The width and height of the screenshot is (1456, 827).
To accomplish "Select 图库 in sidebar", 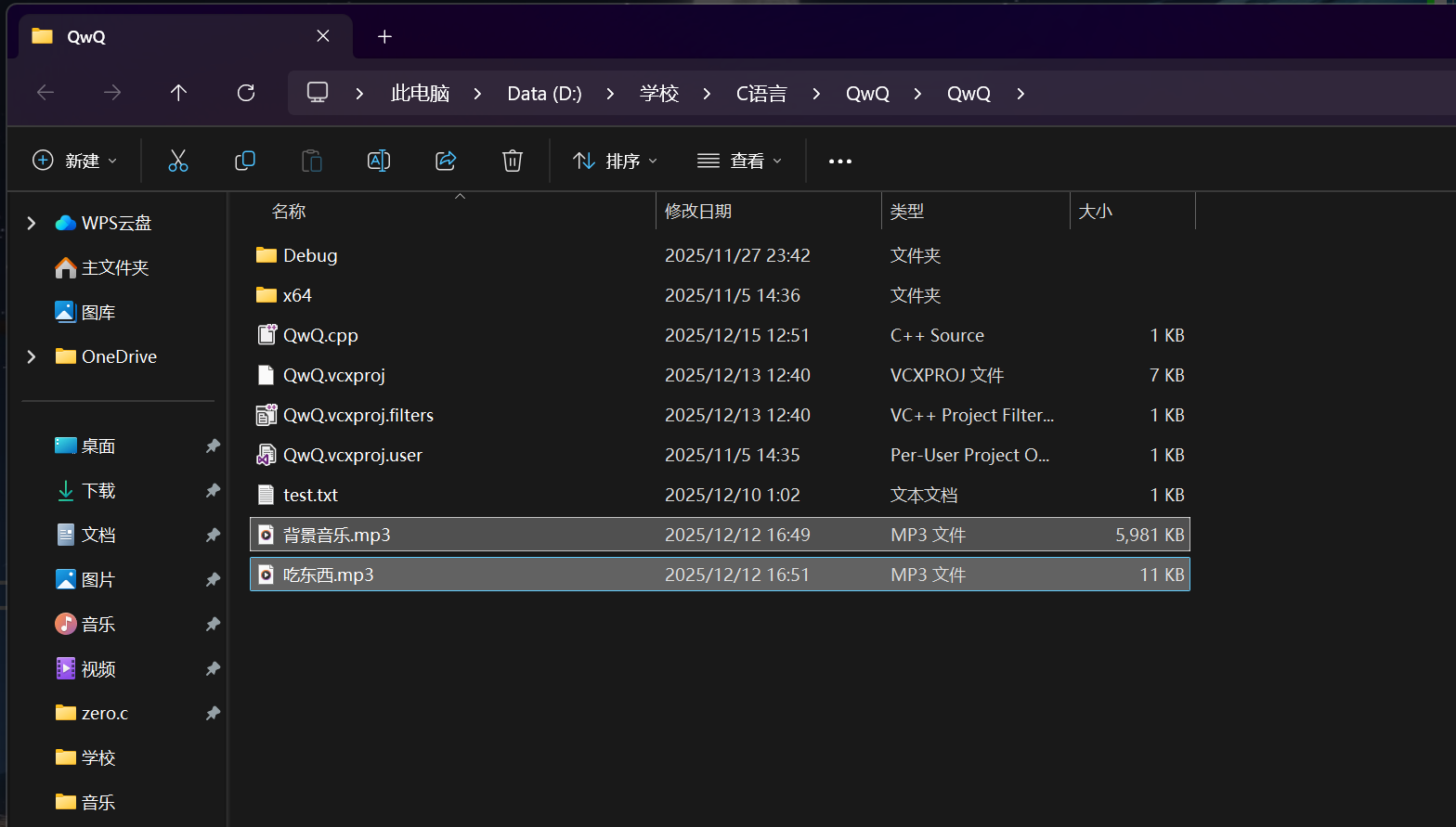I will click(x=98, y=312).
